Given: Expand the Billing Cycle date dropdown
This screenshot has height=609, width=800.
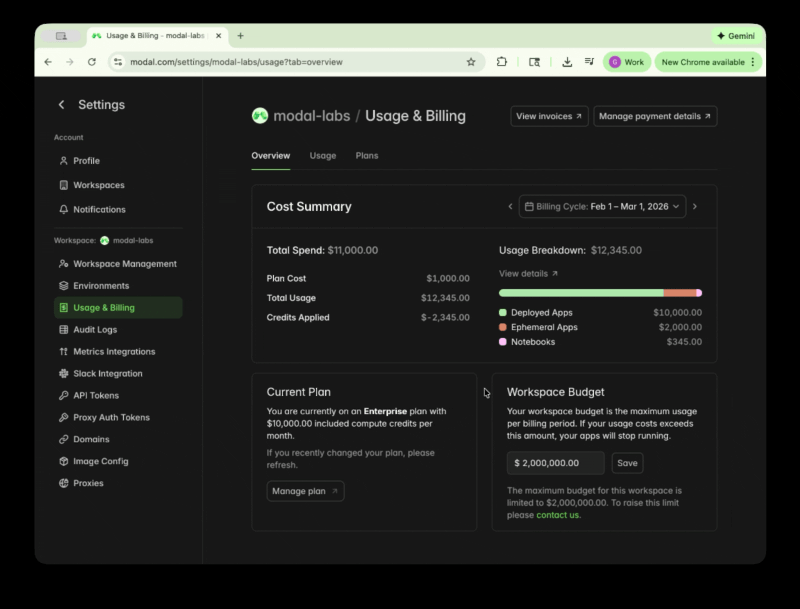Looking at the screenshot, I should click(x=602, y=207).
